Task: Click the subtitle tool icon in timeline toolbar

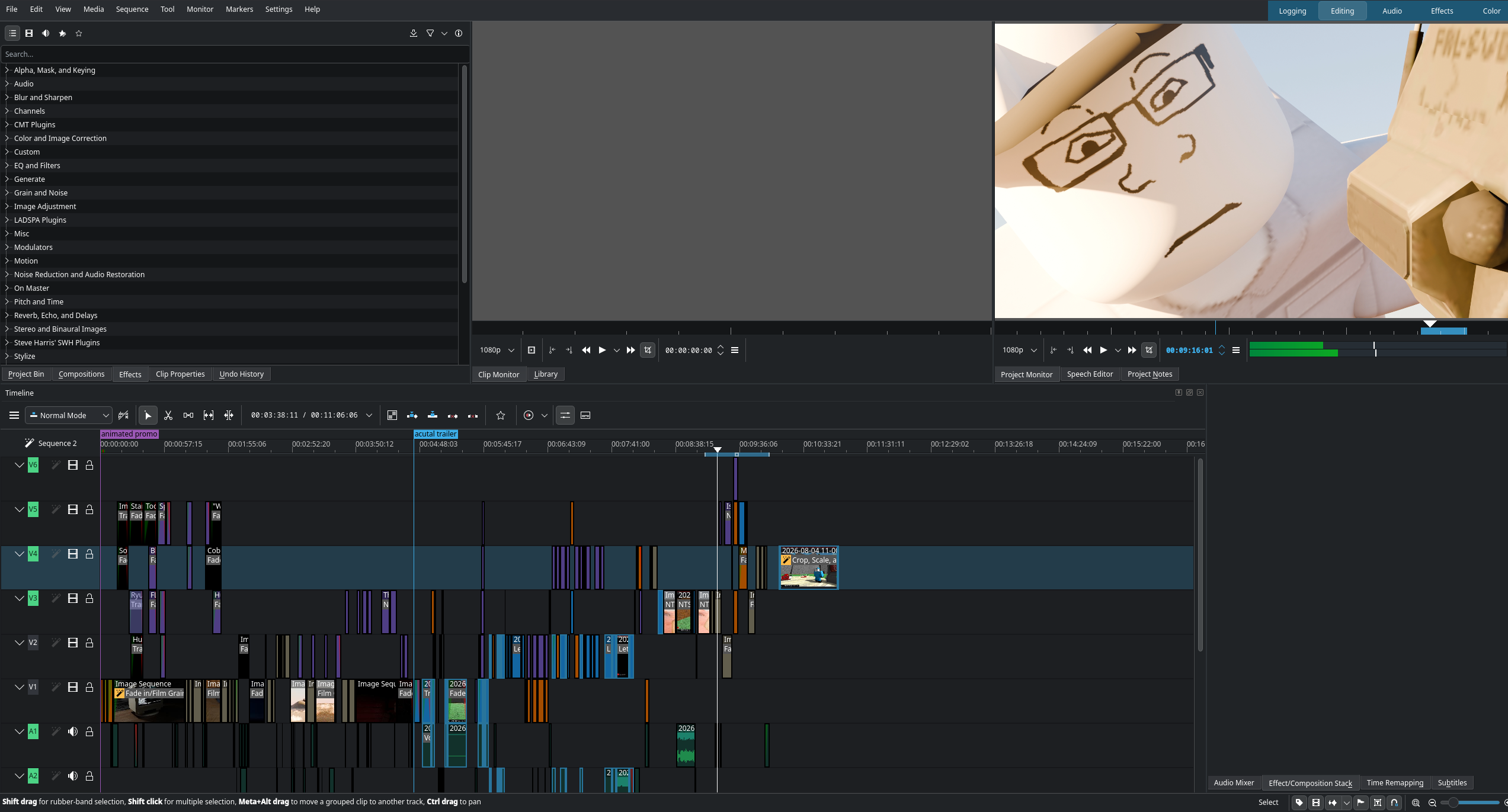Action: (x=585, y=416)
